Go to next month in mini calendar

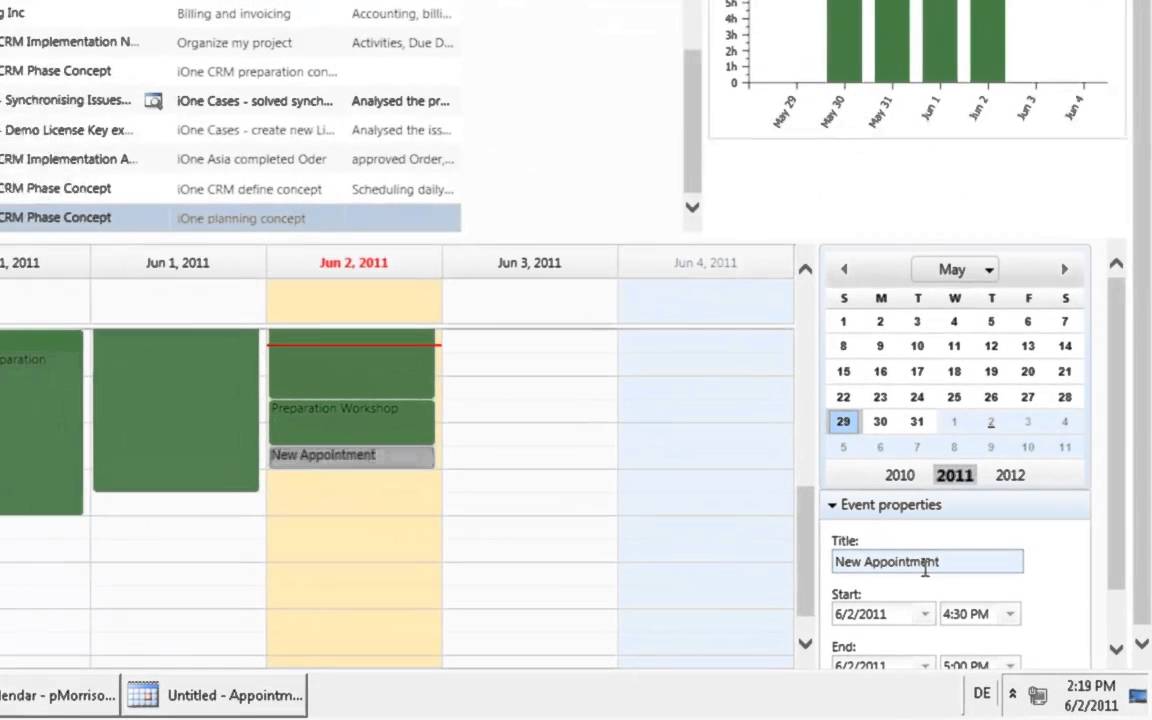(1064, 270)
